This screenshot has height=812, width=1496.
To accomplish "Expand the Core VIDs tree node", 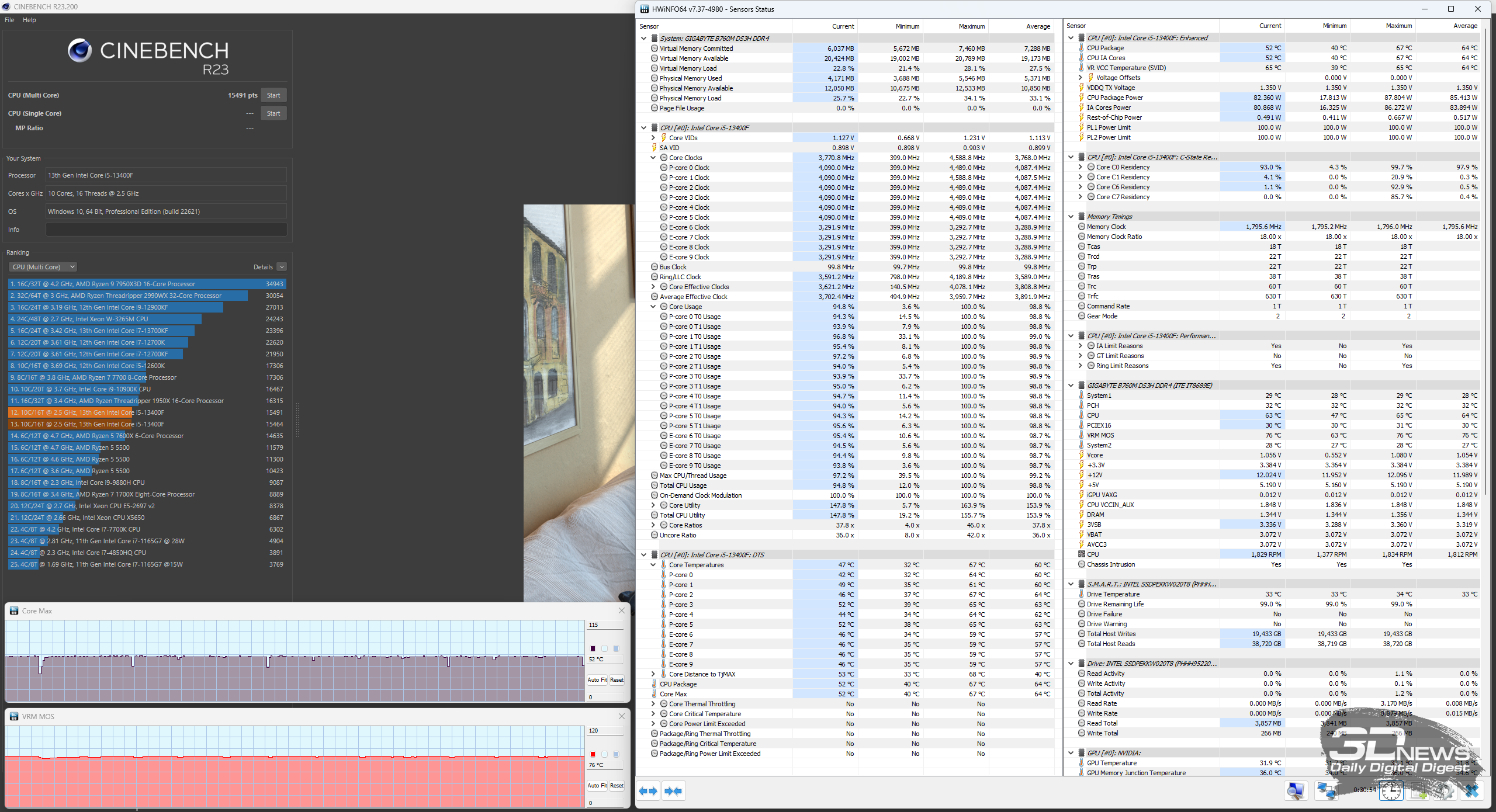I will click(653, 138).
